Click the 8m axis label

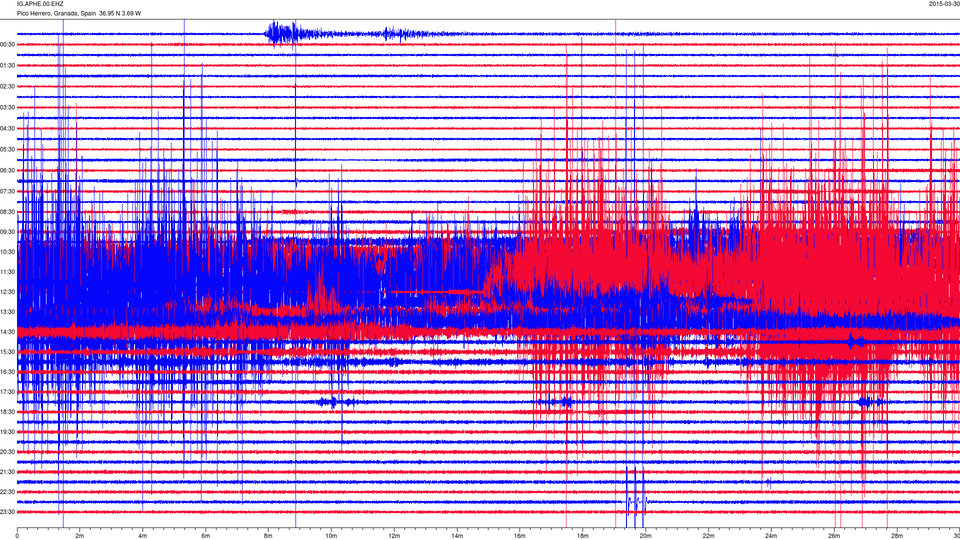[268, 536]
